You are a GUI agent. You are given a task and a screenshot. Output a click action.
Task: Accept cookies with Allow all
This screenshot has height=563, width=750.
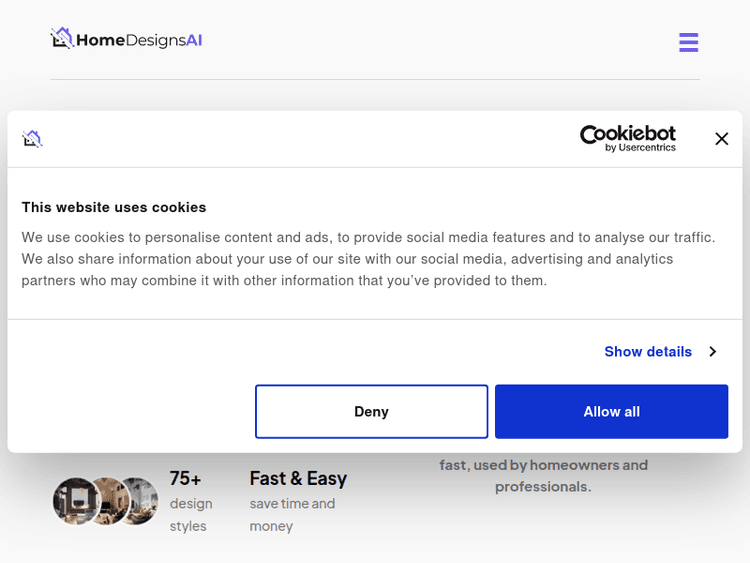click(611, 412)
